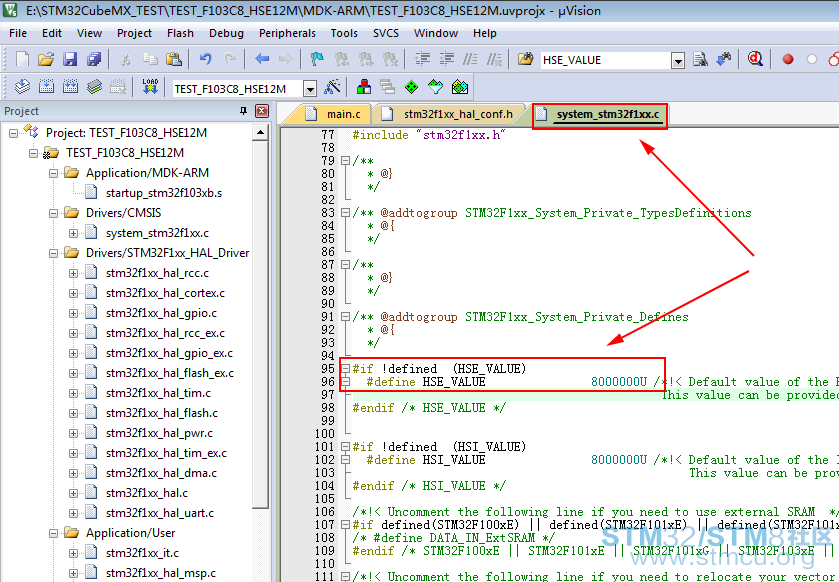
Task: Indent selected lines icon
Action: click(422, 59)
